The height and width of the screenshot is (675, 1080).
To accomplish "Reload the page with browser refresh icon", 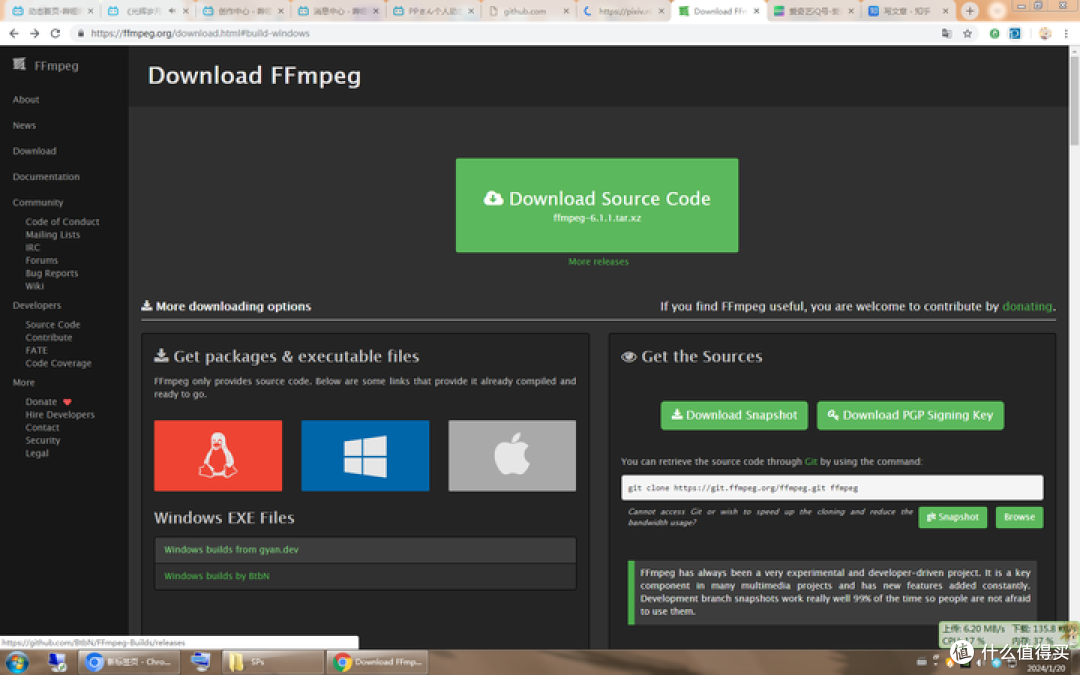I will (x=55, y=33).
